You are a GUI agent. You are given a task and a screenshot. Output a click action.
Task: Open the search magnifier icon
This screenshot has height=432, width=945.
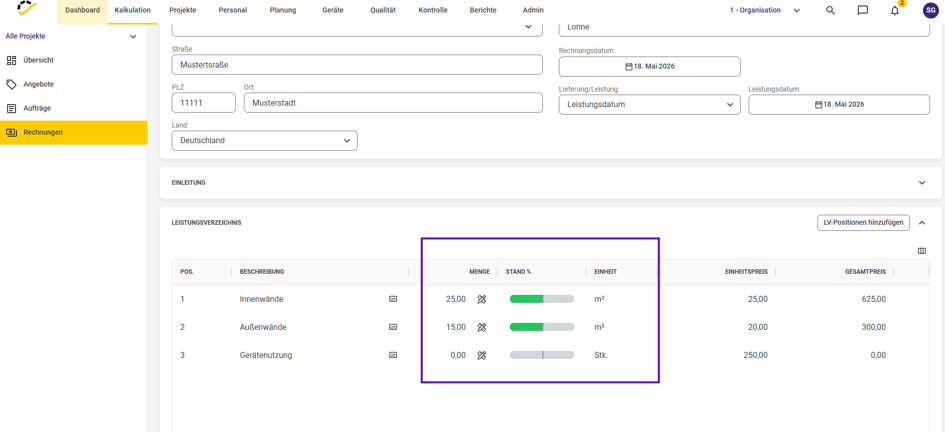tap(830, 10)
